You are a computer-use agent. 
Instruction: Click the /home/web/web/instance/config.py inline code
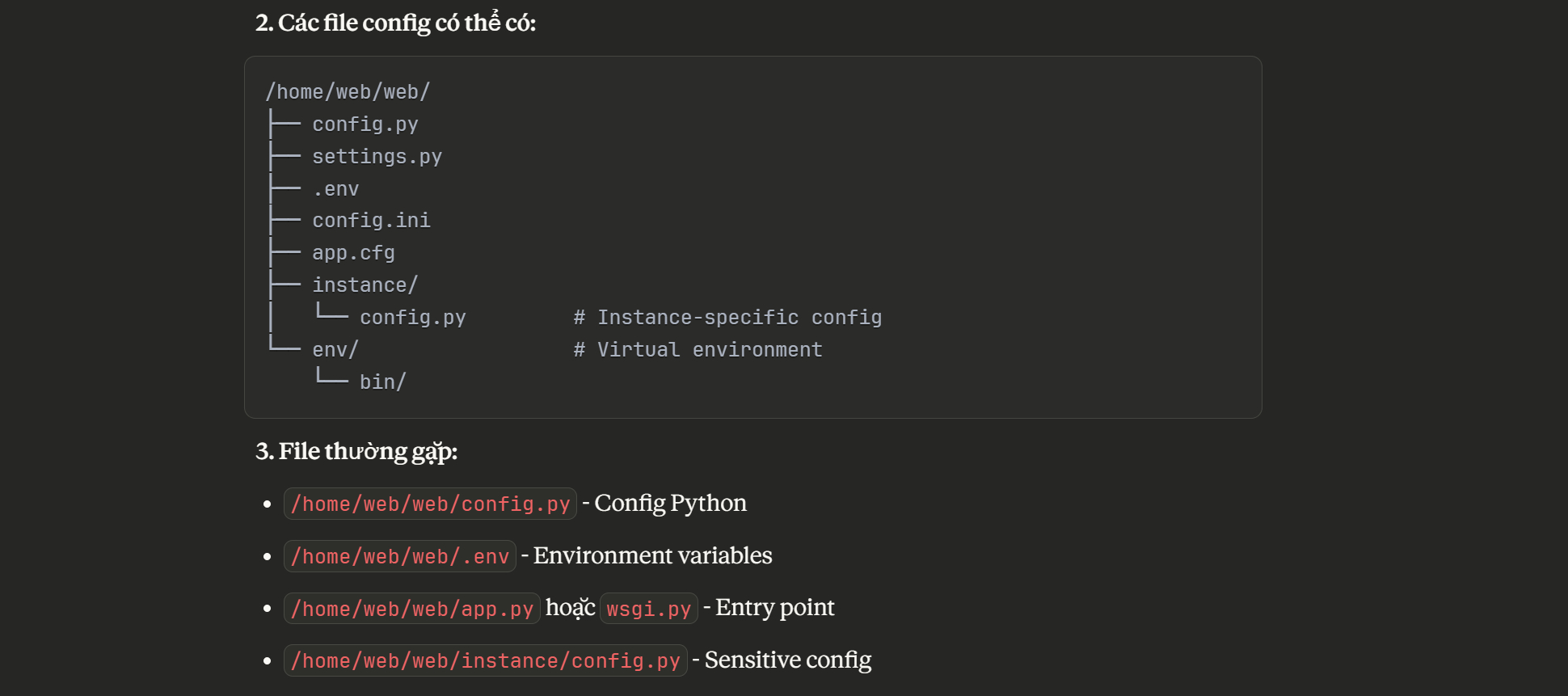click(x=485, y=661)
